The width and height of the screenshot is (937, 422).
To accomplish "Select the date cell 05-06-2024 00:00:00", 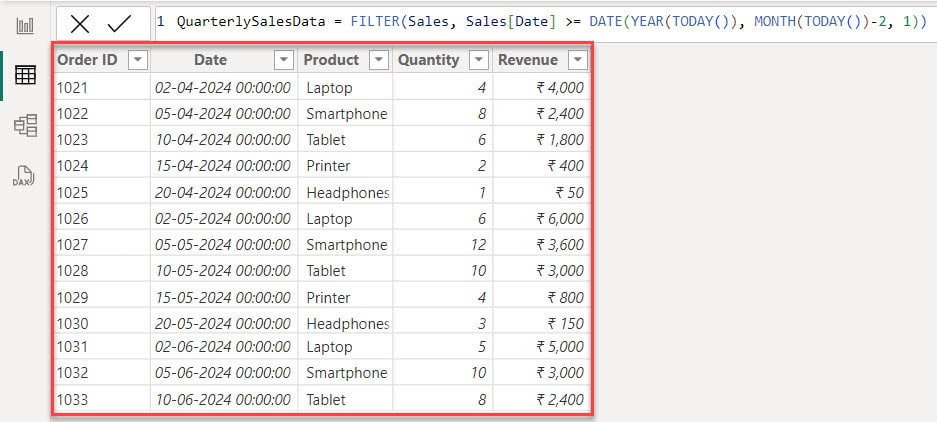I will point(223,373).
